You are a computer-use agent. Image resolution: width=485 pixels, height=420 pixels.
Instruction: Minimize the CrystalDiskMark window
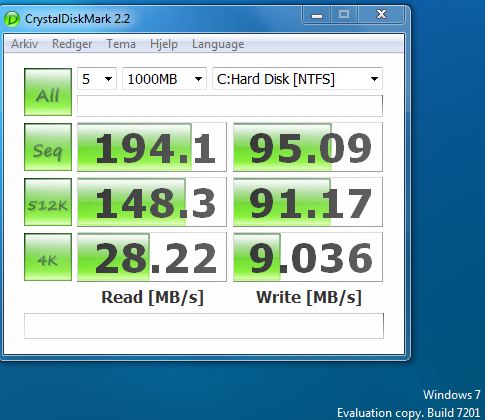click(317, 15)
